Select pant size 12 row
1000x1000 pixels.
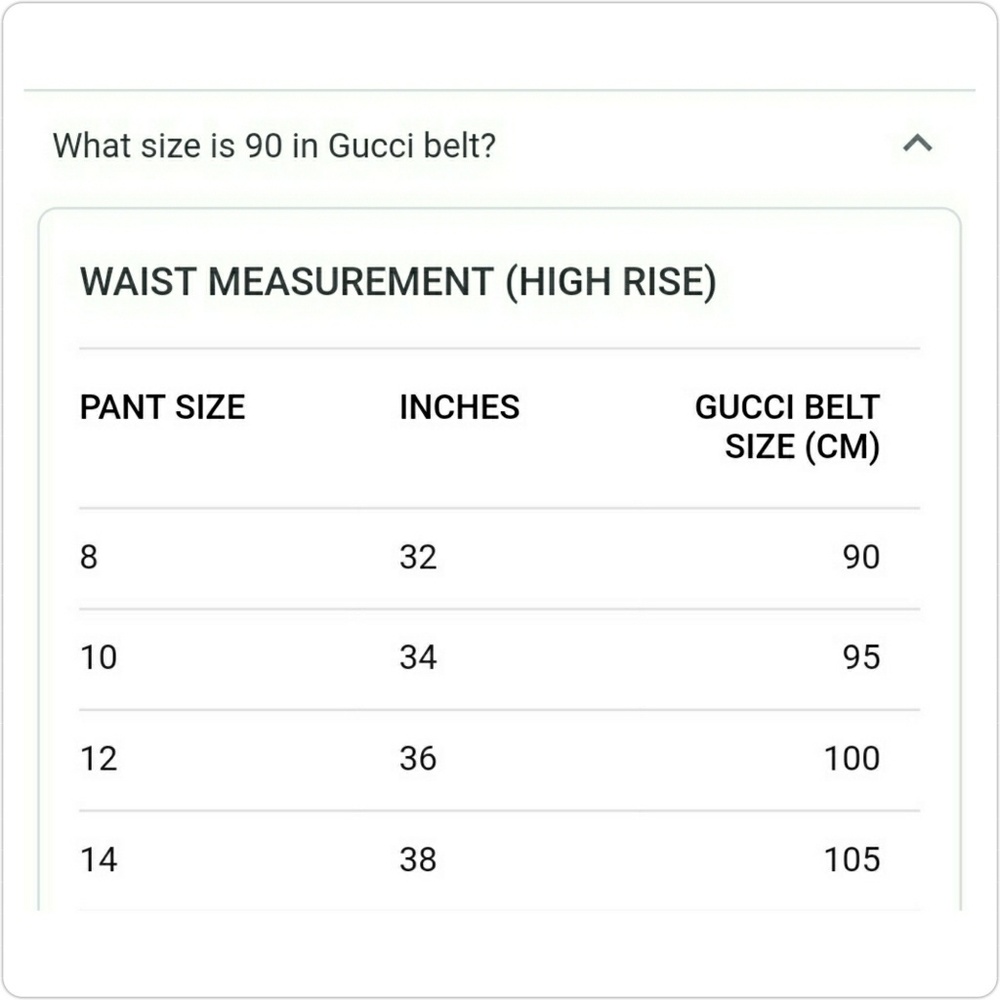99,758
